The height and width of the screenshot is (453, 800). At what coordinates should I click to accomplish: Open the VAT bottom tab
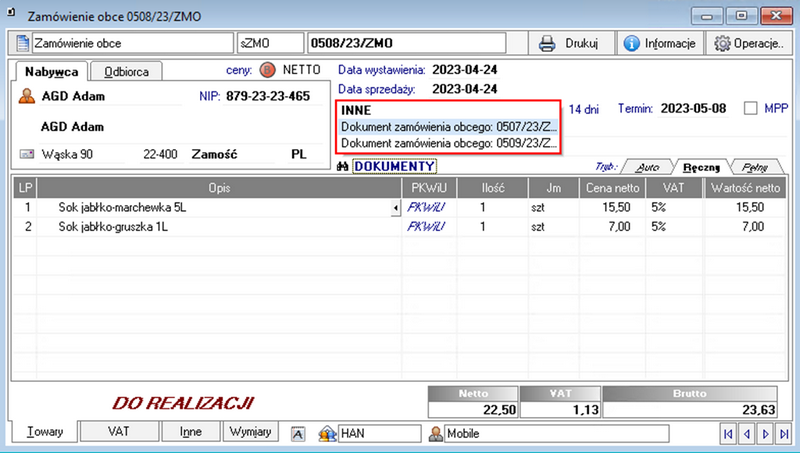point(118,432)
